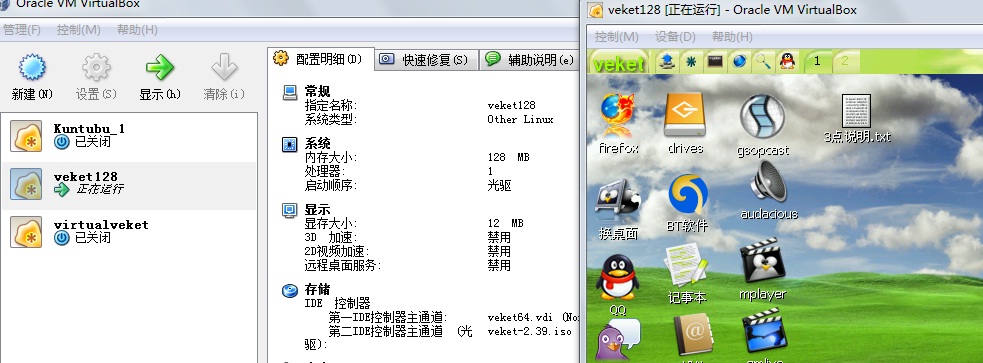
Task: Open 控制(M) menu in VirtualBox manager
Action: coord(78,29)
